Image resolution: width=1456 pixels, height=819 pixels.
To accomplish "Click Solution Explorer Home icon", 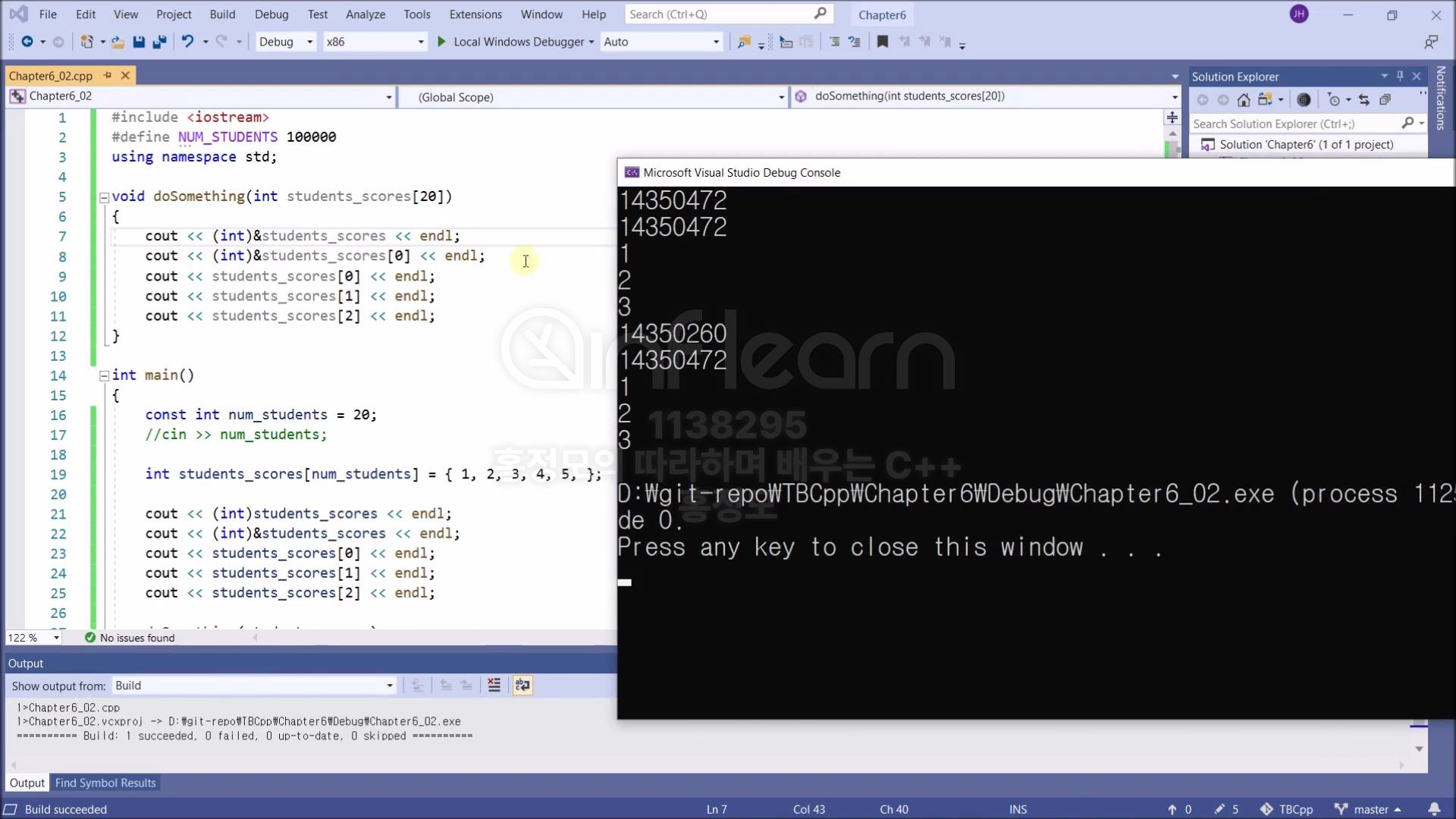I will pyautogui.click(x=1244, y=100).
